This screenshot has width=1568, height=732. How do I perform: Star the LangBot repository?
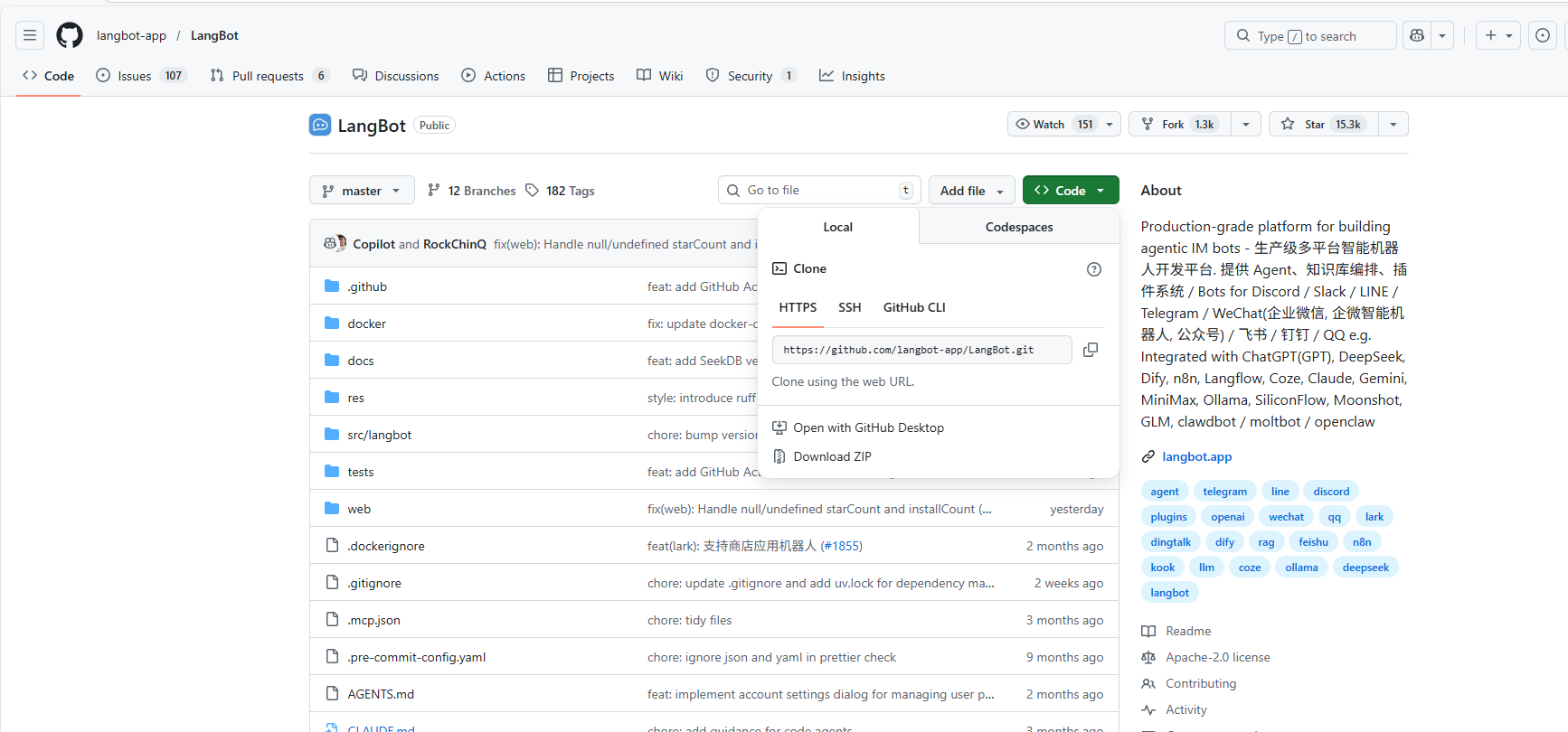(1324, 124)
